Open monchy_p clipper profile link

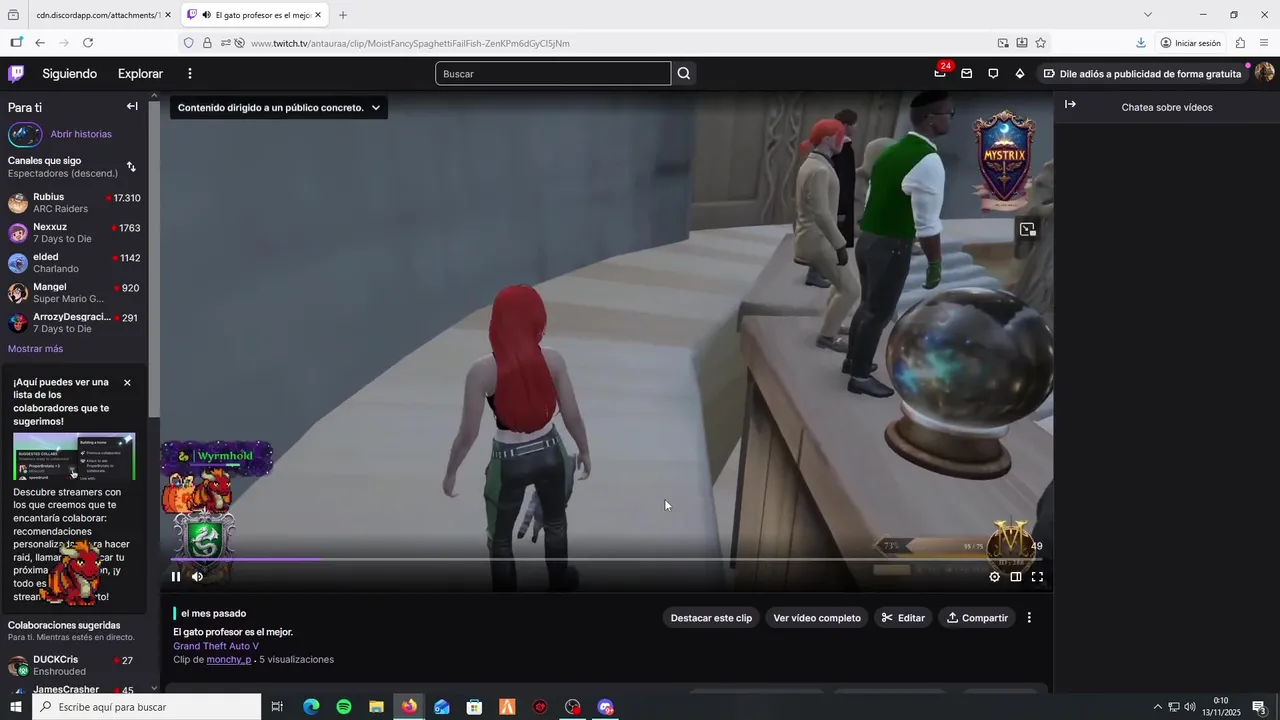tap(229, 660)
